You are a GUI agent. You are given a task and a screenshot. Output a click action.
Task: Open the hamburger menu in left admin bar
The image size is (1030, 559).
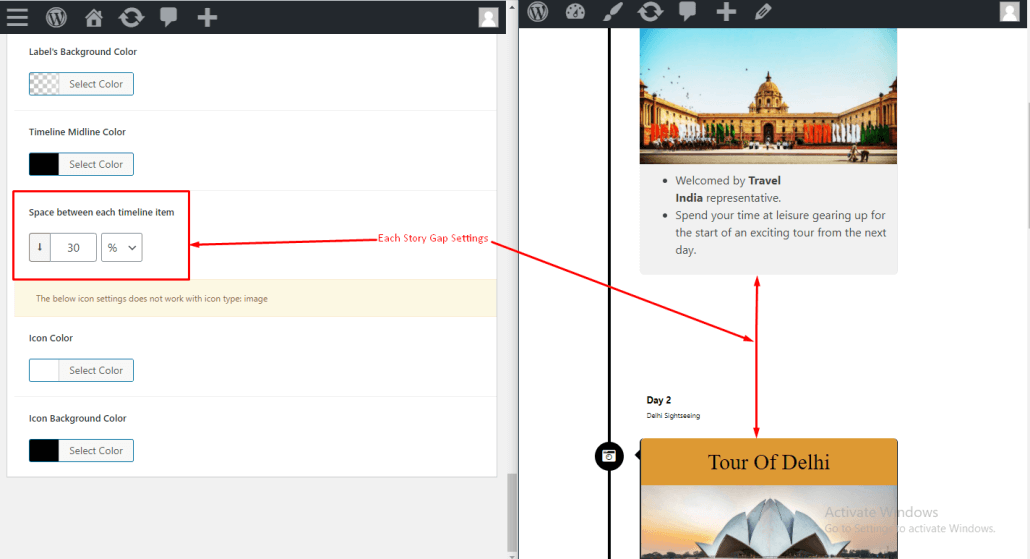coord(17,17)
